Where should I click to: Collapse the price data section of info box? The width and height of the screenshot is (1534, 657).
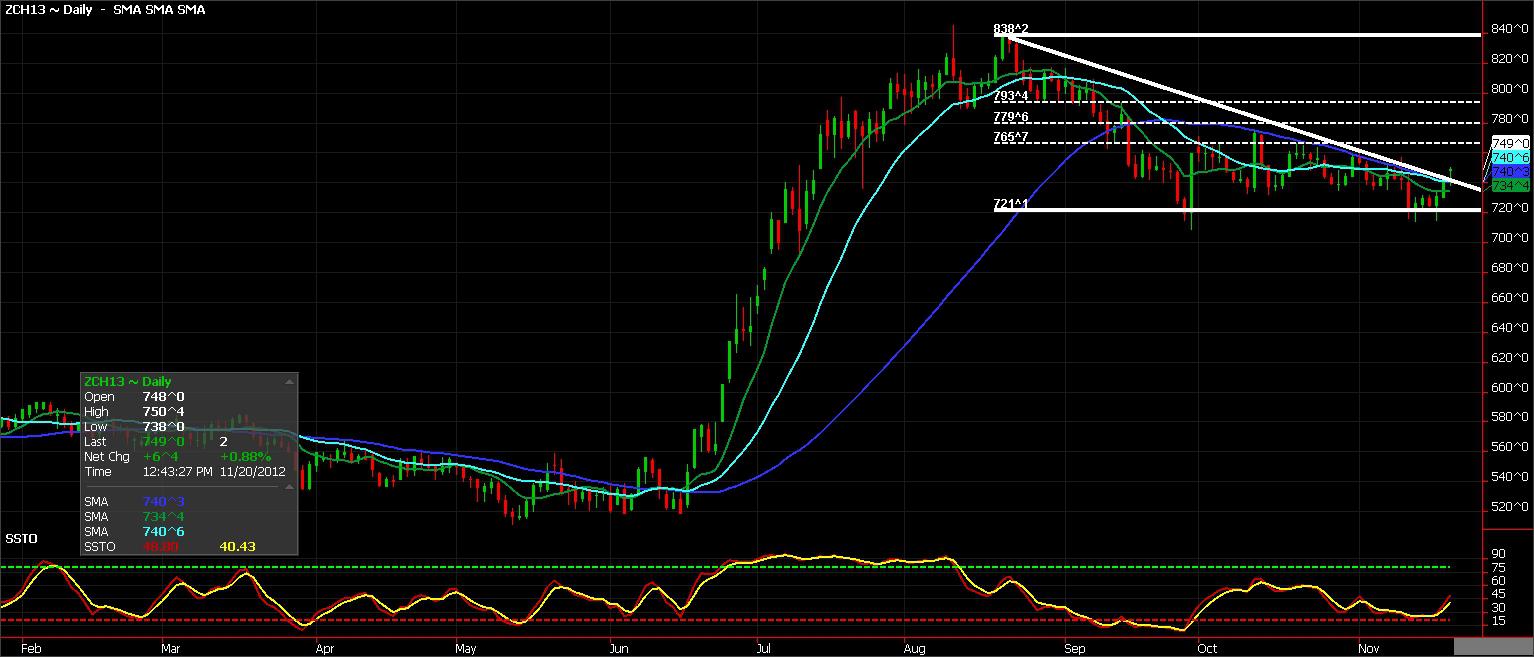(x=290, y=382)
